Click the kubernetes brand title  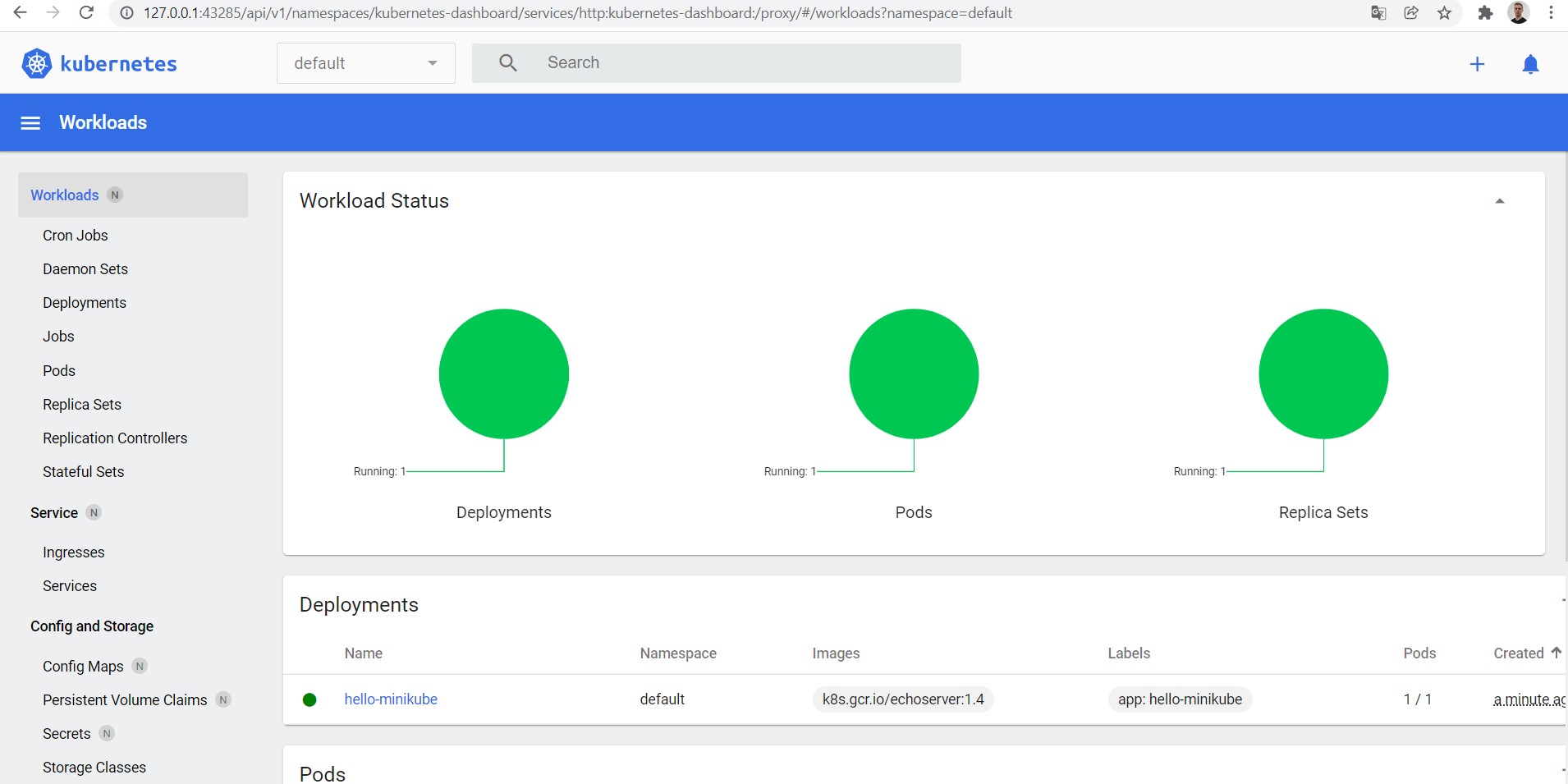(119, 64)
